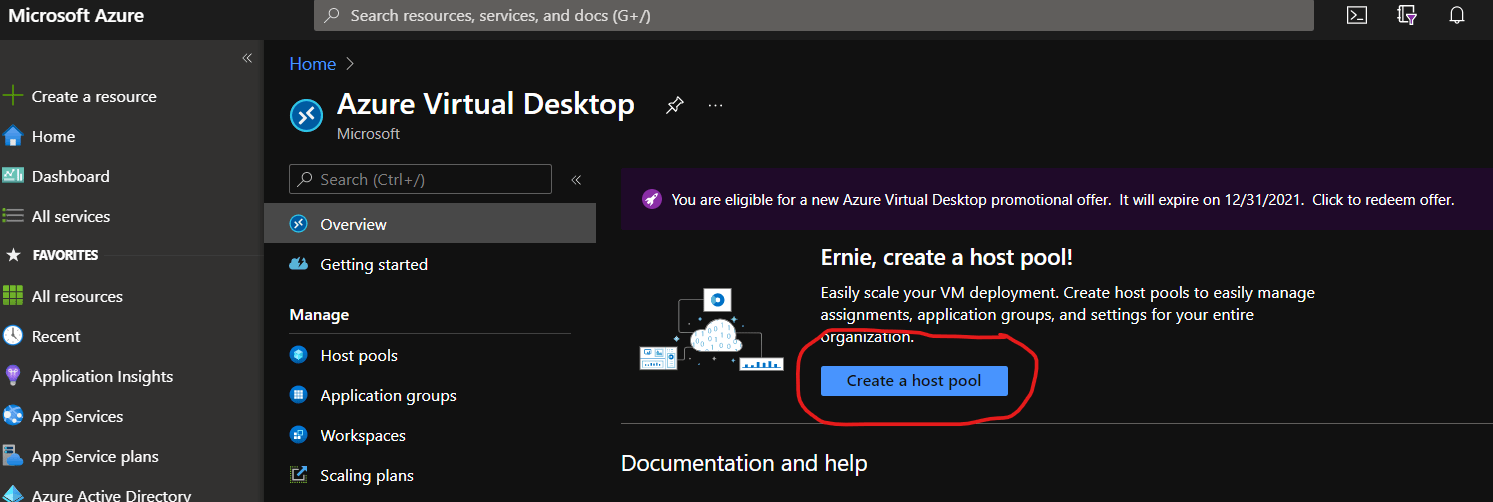Click the Create a host pool button
Screen dimensions: 1493x502
click(x=914, y=380)
